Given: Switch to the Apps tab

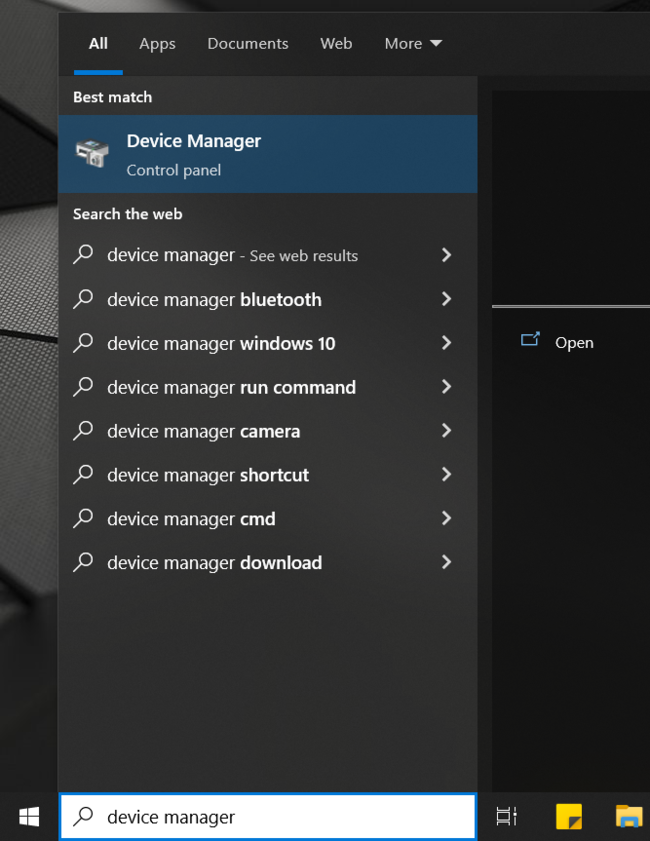Looking at the screenshot, I should coord(157,43).
